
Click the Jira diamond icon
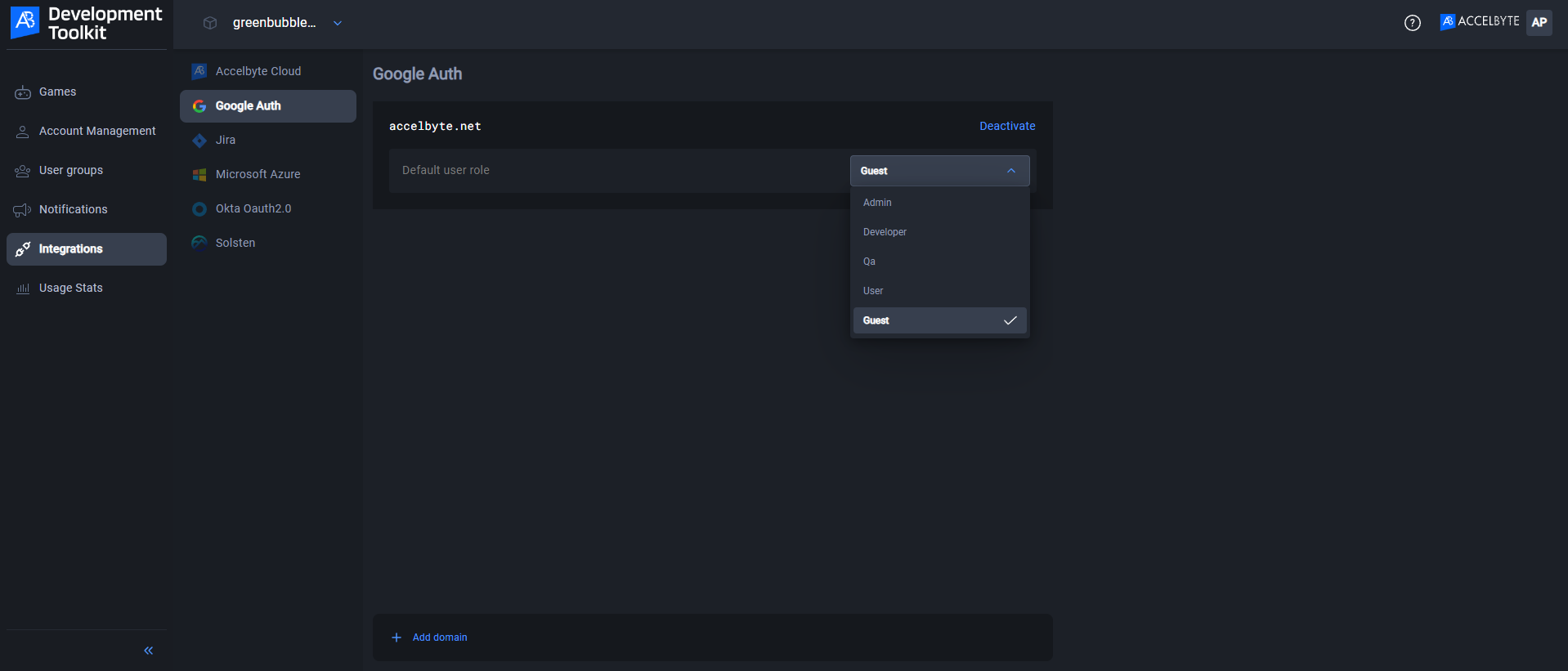click(199, 141)
